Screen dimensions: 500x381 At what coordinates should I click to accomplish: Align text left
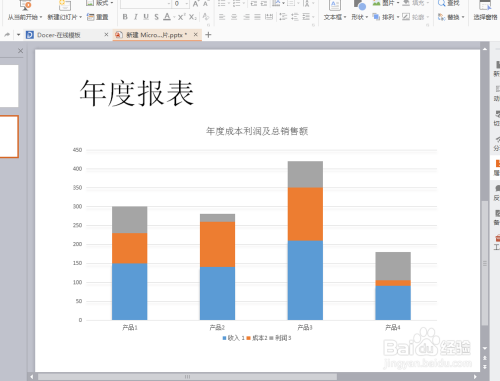point(222,17)
